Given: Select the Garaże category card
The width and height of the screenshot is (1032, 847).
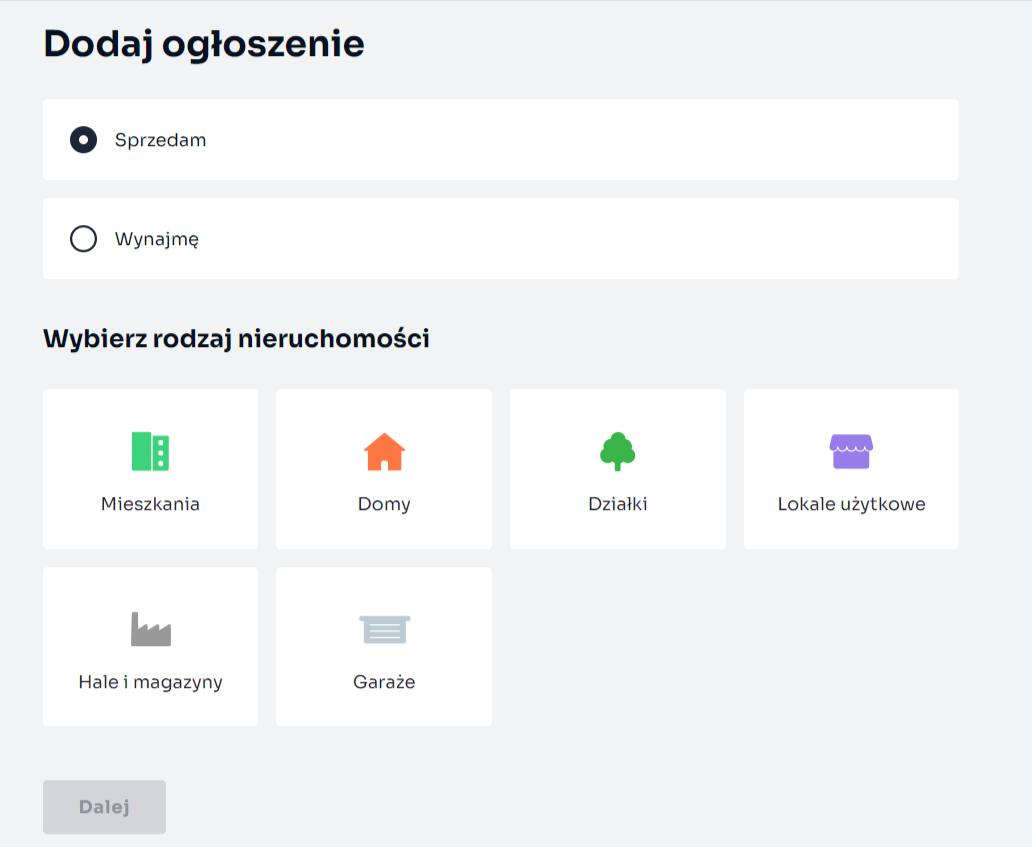Looking at the screenshot, I should 384,646.
